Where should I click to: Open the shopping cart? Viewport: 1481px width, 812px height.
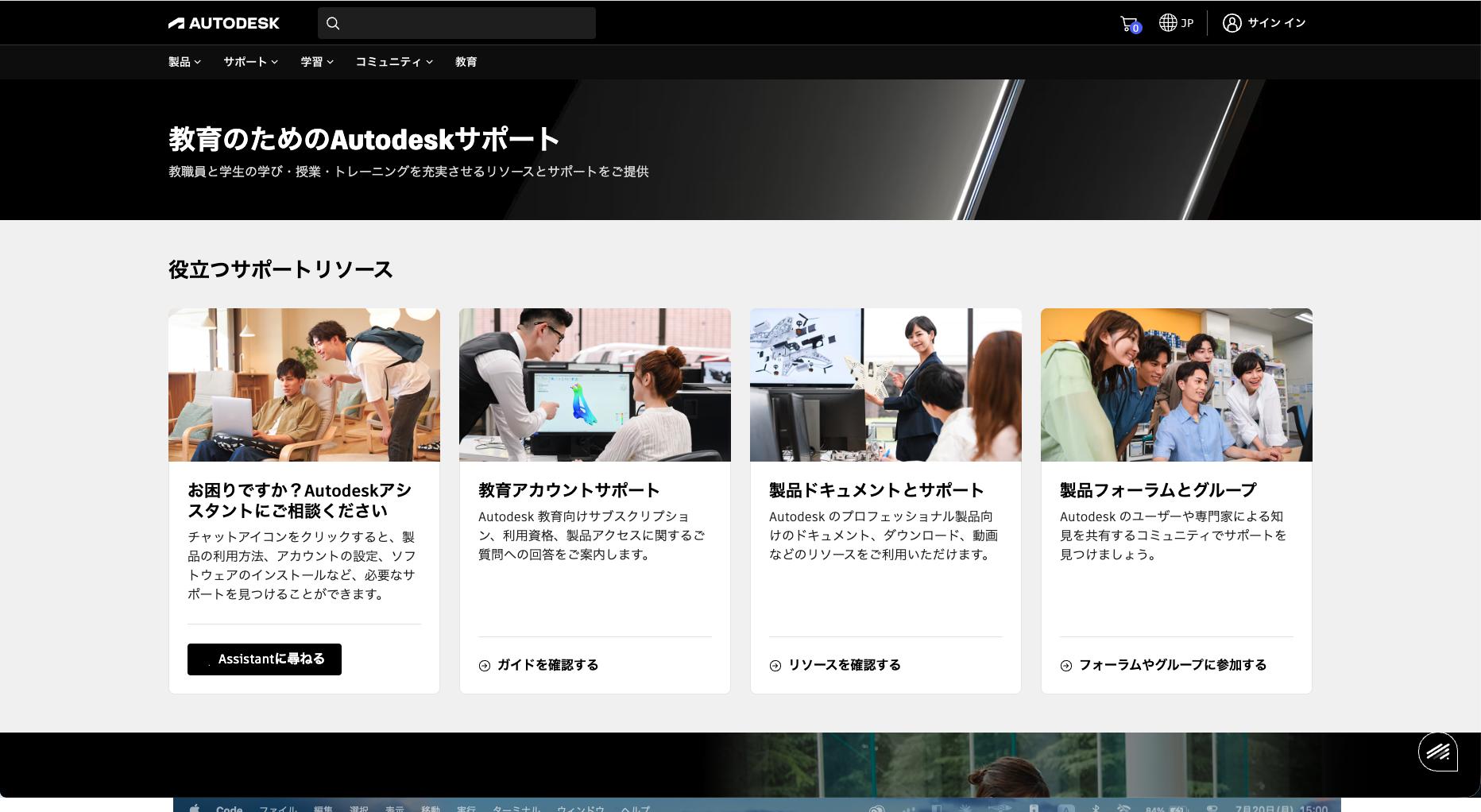tap(1130, 24)
